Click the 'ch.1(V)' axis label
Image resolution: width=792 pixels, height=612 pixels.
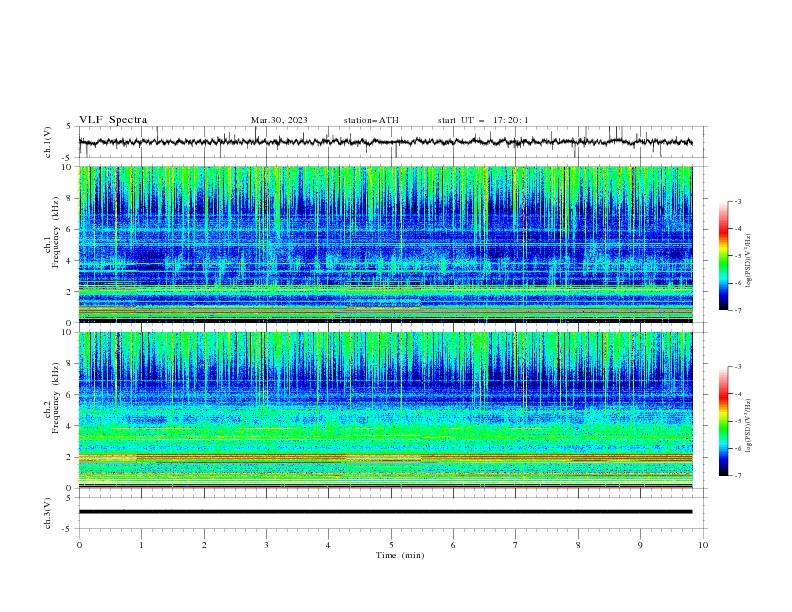click(48, 142)
